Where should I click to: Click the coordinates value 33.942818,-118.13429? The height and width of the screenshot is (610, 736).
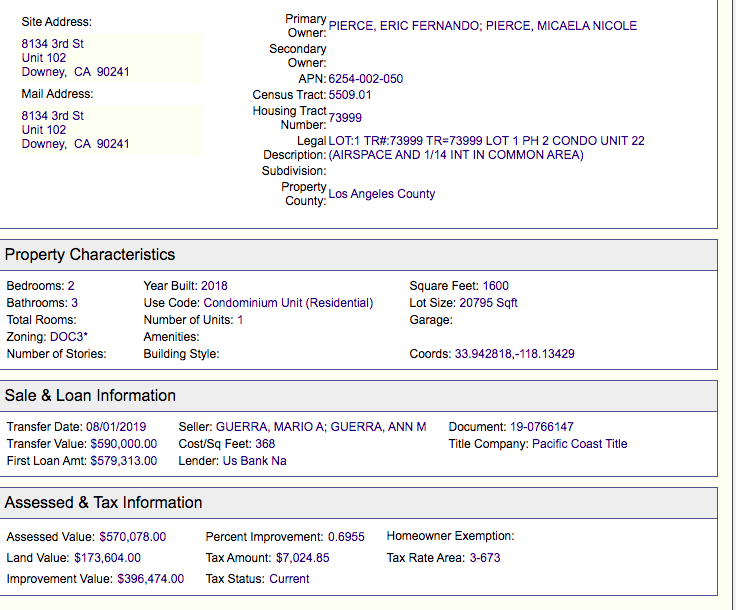[x=514, y=354]
